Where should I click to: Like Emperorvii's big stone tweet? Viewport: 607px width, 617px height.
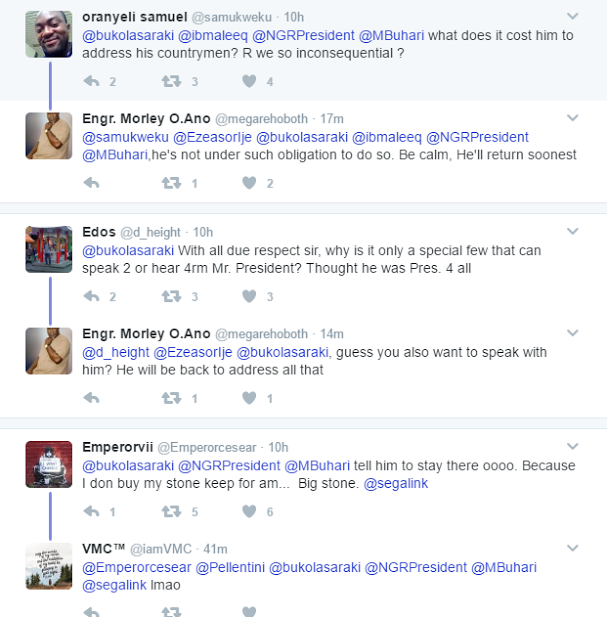click(x=250, y=511)
